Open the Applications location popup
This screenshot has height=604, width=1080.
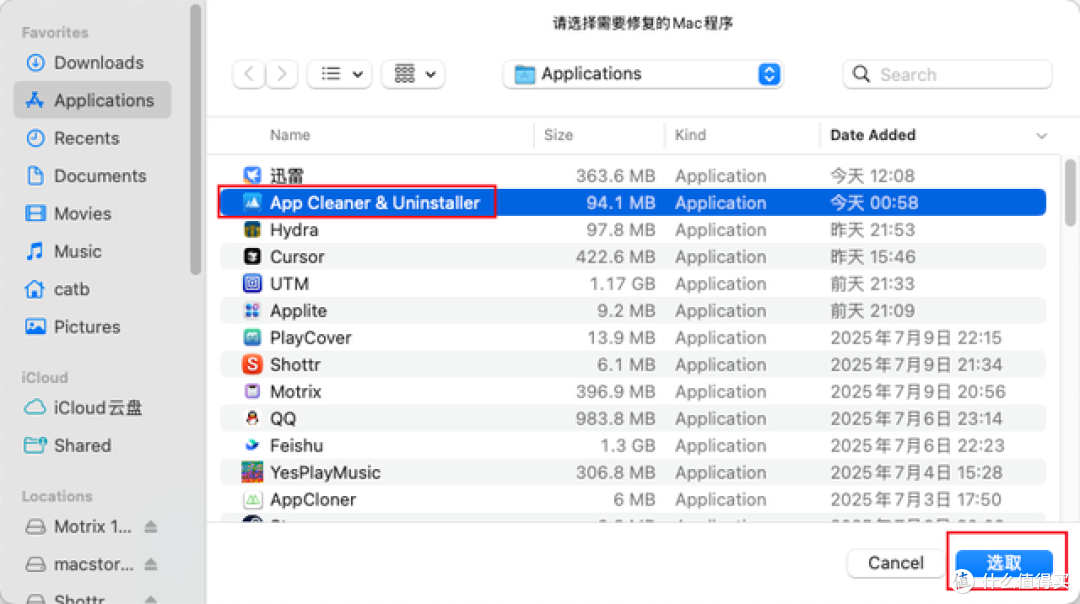coord(643,74)
